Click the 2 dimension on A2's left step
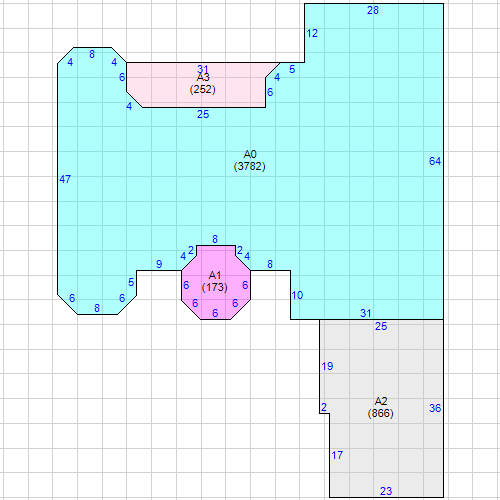The height and width of the screenshot is (500, 500). click(x=324, y=407)
